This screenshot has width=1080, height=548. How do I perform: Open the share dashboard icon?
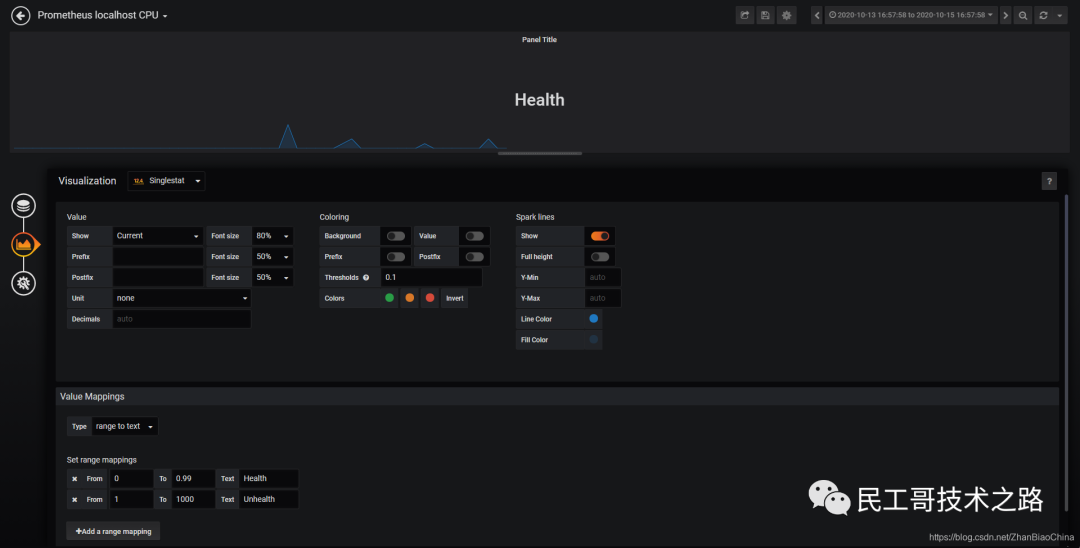point(745,15)
